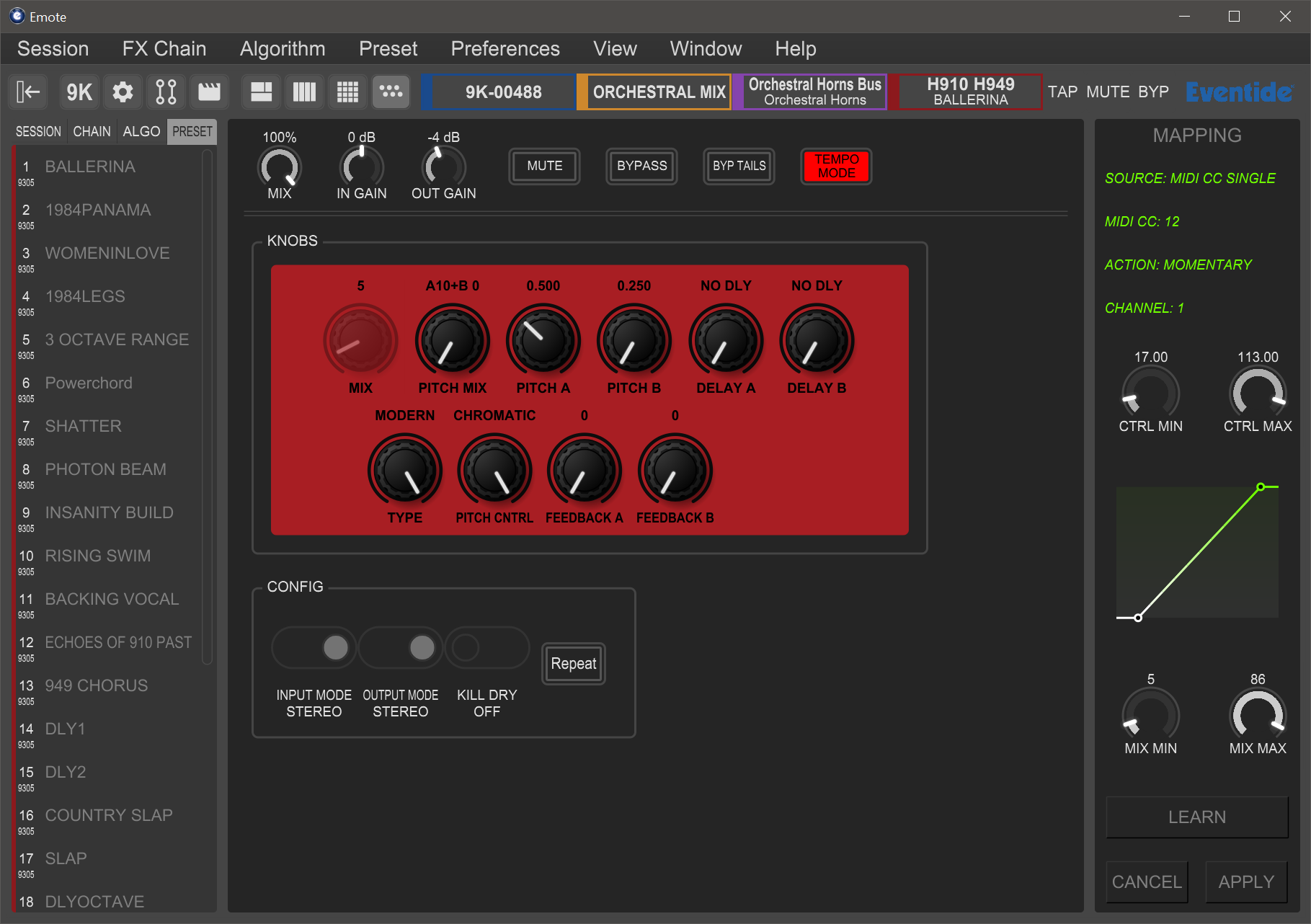Click the top 100% MIX knob
This screenshot has height=924, width=1311.
280,166
